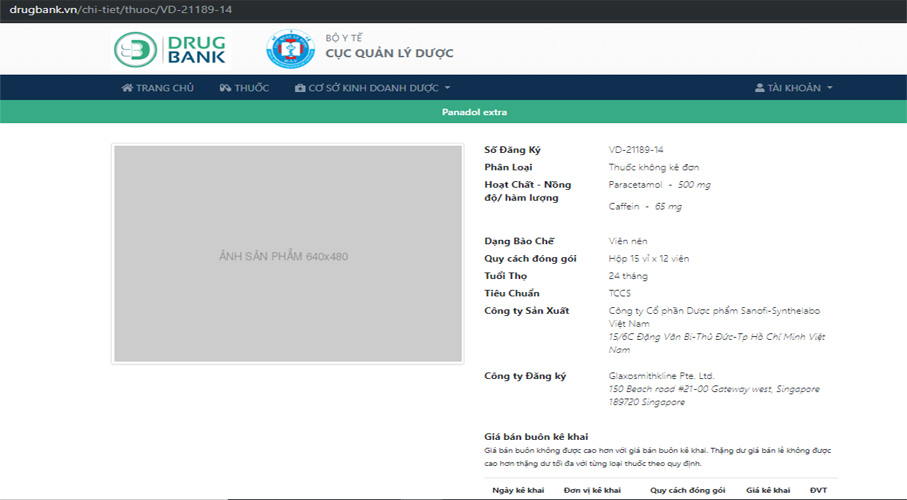Select registration number VD-21189-14 text
The width and height of the screenshot is (907, 500).
tap(636, 150)
